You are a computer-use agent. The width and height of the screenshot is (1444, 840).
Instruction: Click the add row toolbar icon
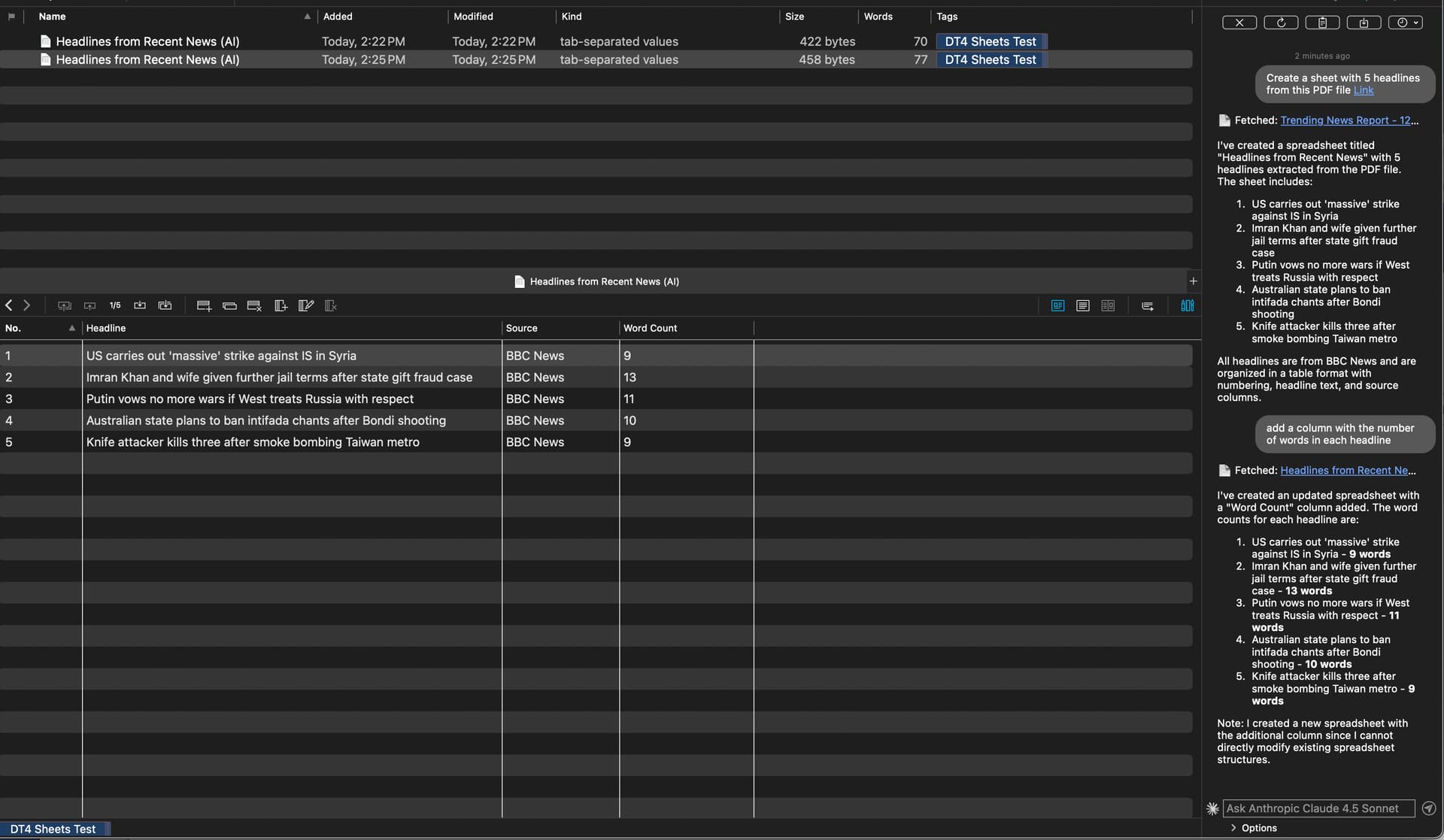pyautogui.click(x=204, y=305)
